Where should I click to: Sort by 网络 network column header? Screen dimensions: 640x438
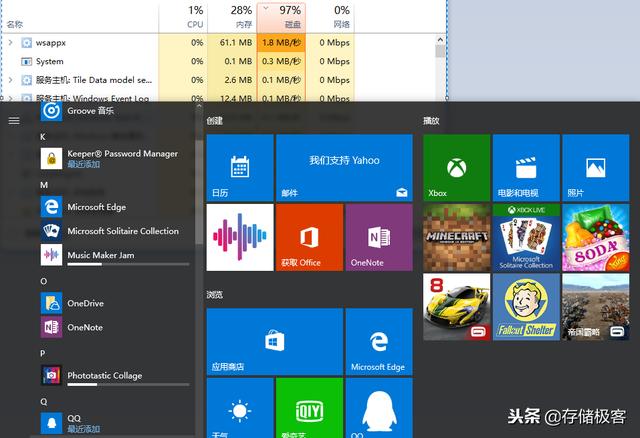point(330,17)
